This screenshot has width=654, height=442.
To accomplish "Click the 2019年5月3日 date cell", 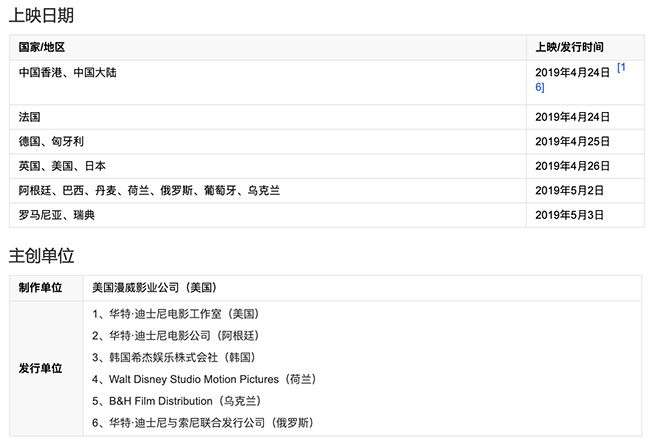I will [x=567, y=215].
